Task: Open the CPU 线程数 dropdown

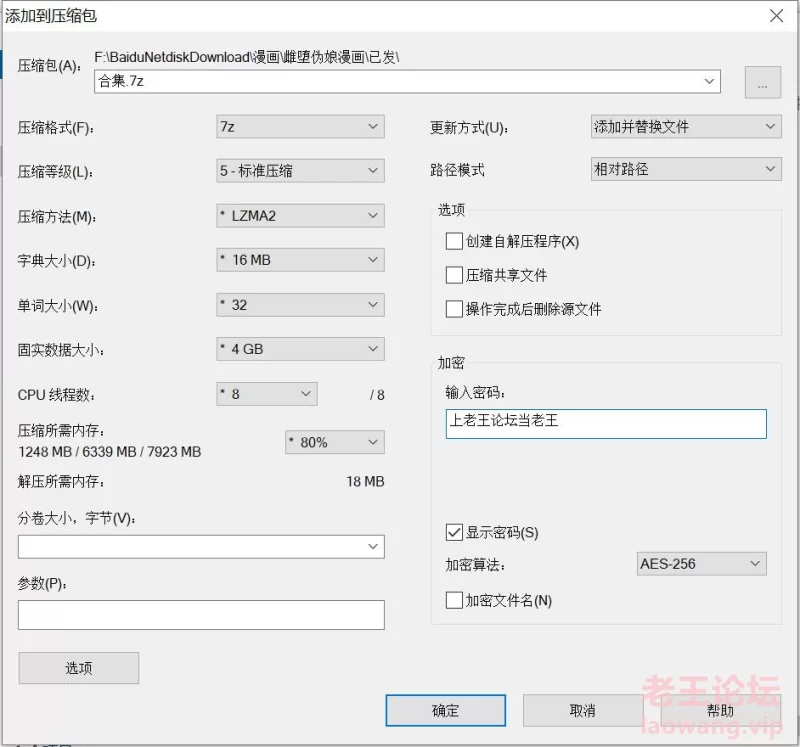Action: pyautogui.click(x=267, y=394)
